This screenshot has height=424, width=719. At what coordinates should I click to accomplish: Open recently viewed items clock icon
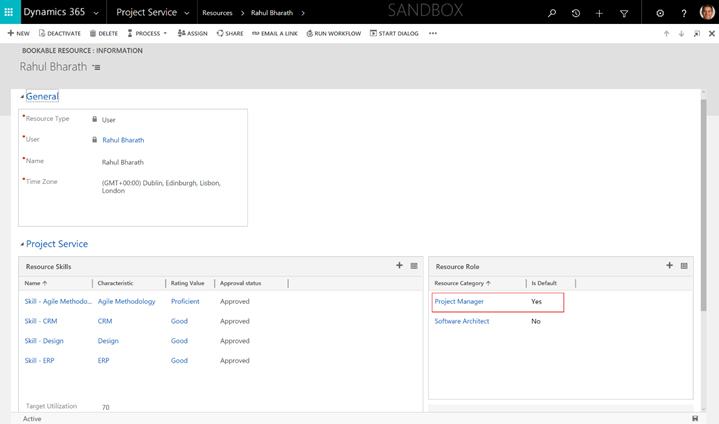click(575, 13)
